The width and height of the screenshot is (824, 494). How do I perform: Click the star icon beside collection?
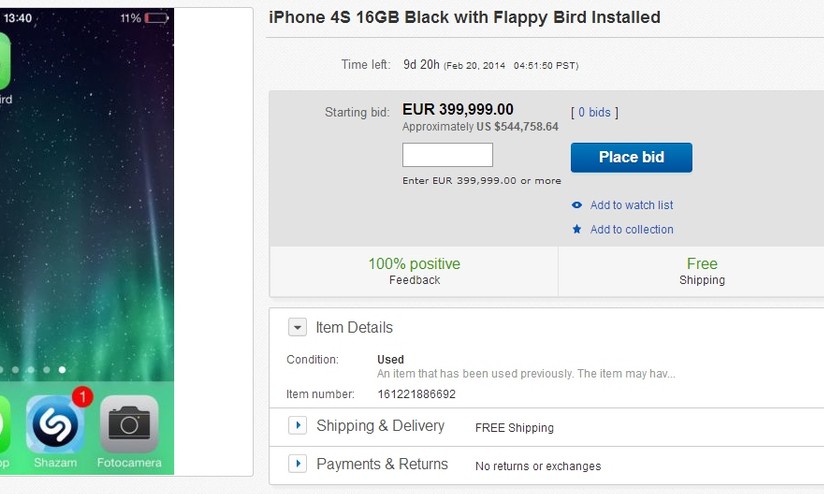[x=577, y=229]
